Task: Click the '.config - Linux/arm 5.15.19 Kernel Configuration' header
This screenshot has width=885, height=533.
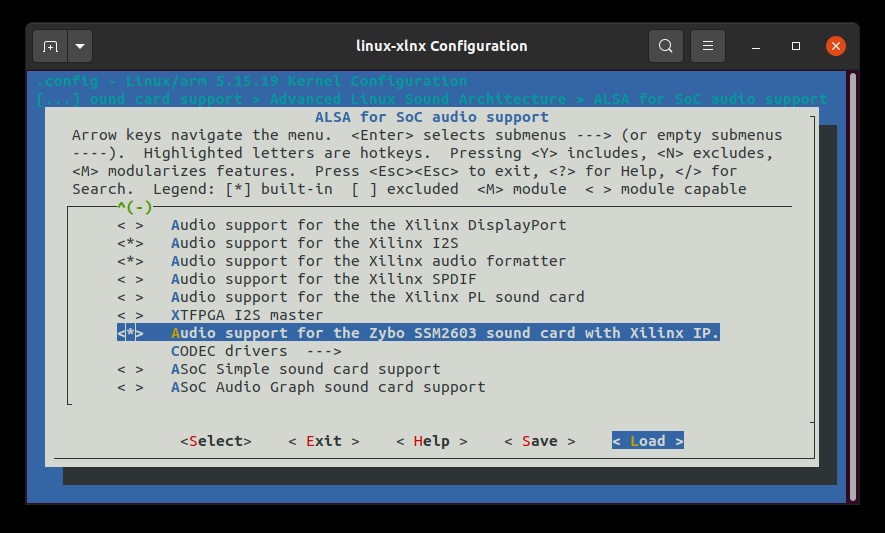Action: click(252, 81)
